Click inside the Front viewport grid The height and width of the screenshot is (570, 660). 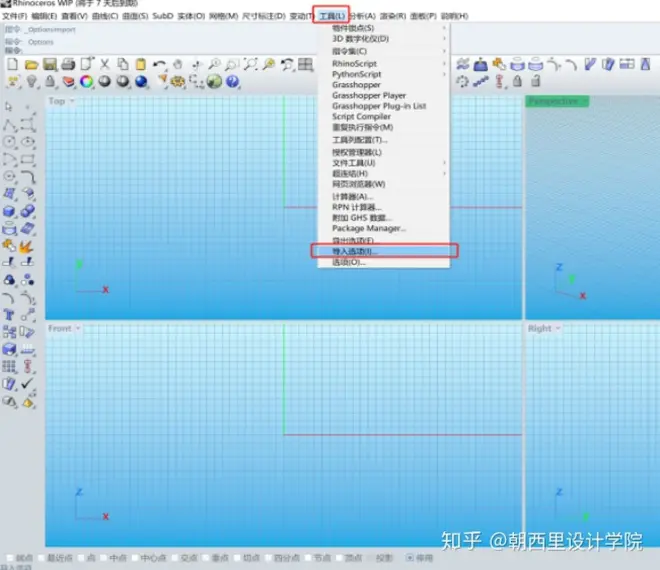click(283, 434)
